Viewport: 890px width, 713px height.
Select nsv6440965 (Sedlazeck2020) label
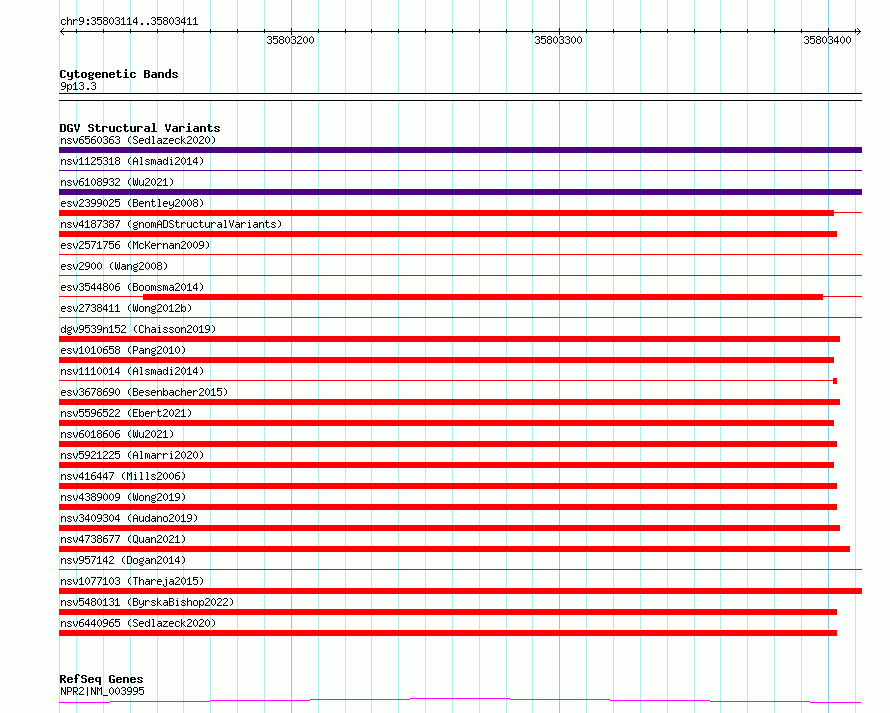[138, 623]
